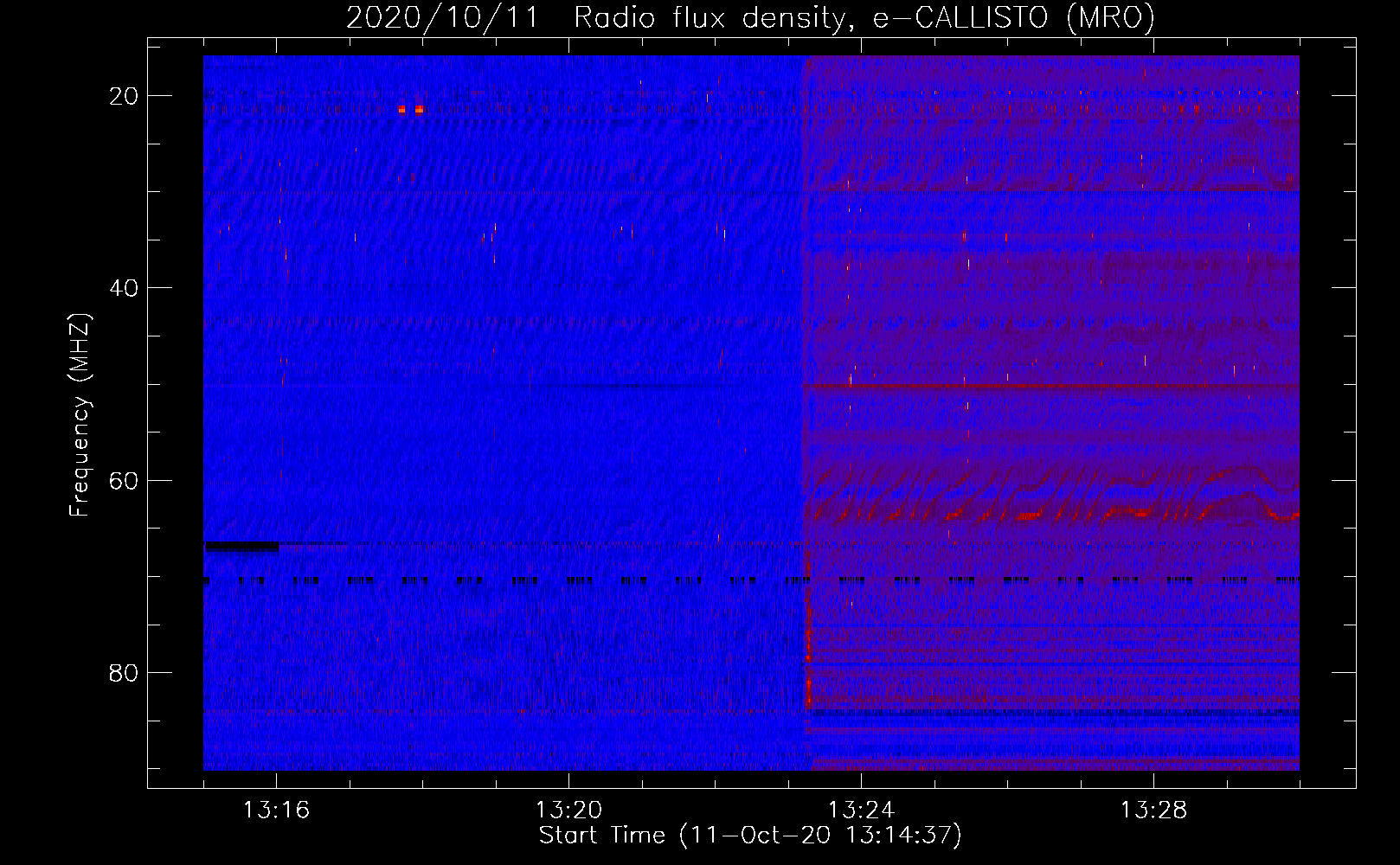Click the plot title '2020/10/11 Radio flux density, e-CALLISTO (MRO)'
This screenshot has height=865, width=1400.
(750, 17)
